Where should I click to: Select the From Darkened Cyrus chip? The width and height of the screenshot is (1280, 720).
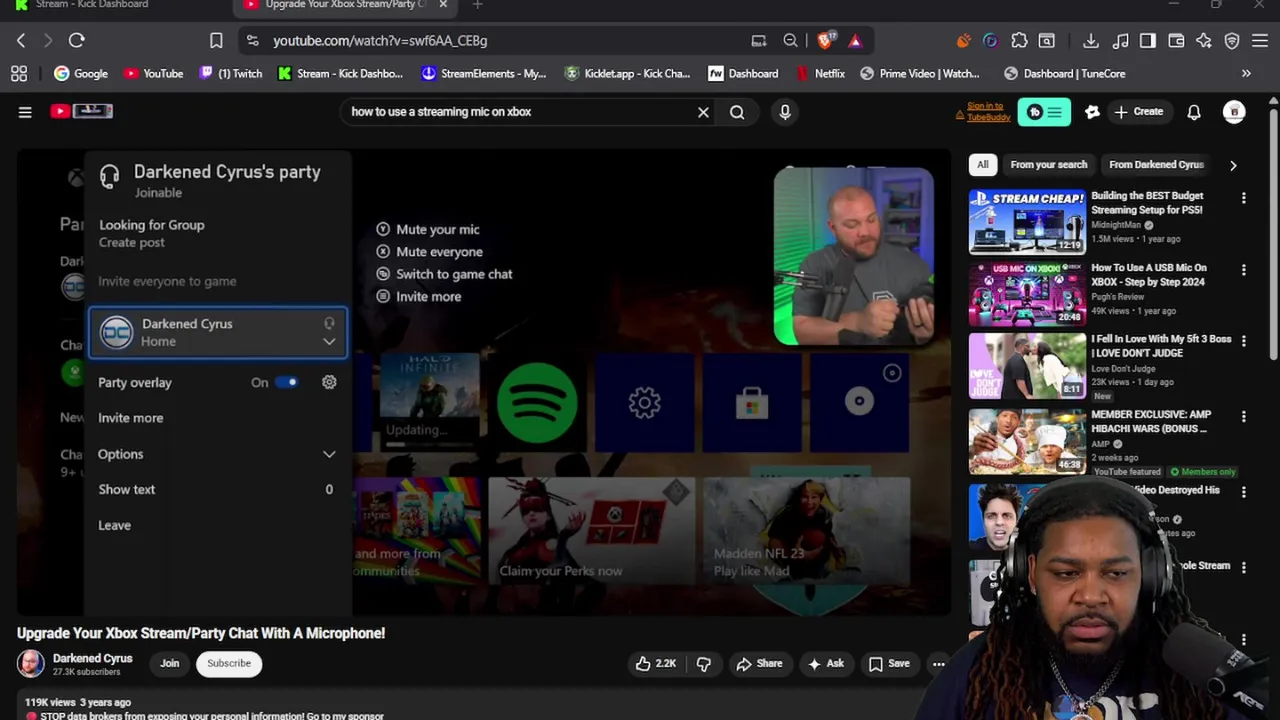click(x=1156, y=165)
